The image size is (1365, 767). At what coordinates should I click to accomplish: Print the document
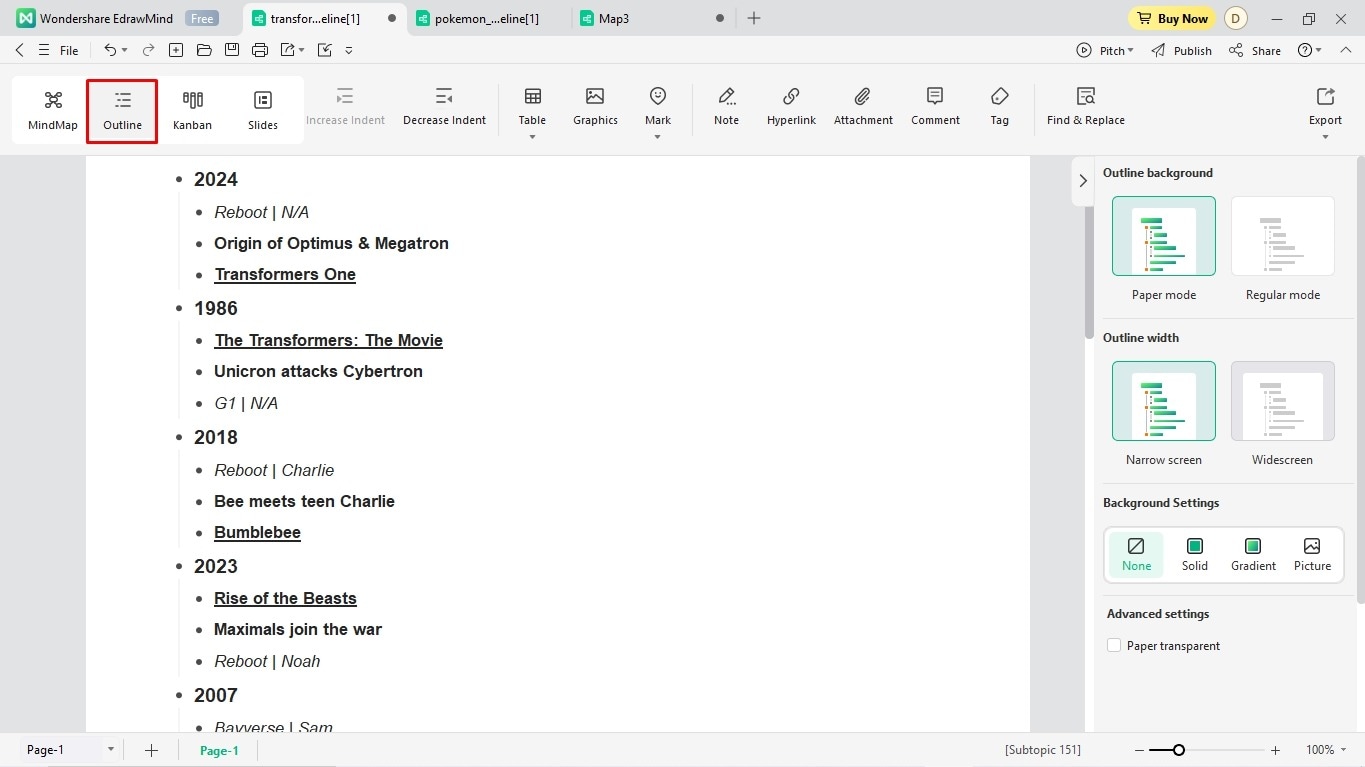click(260, 50)
